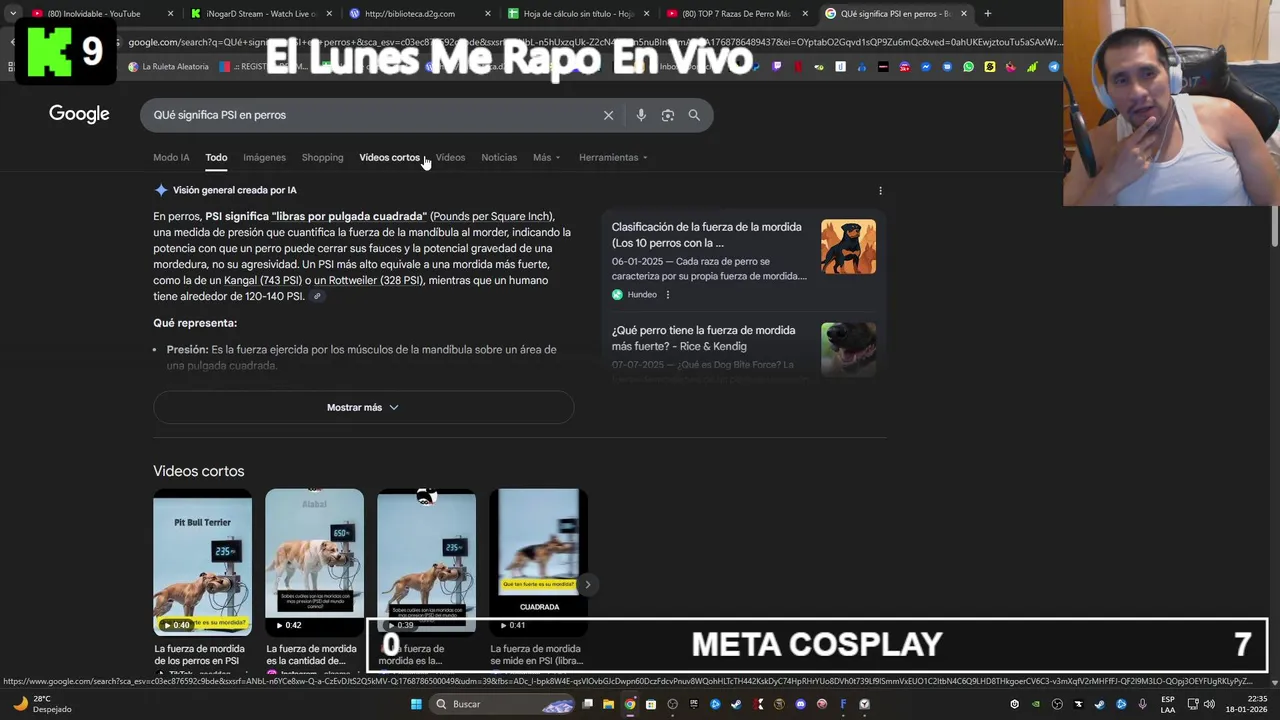Viewport: 1280px width, 720px height.
Task: Close the 'Inolvidable - YouTube' tab
Action: [x=170, y=14]
